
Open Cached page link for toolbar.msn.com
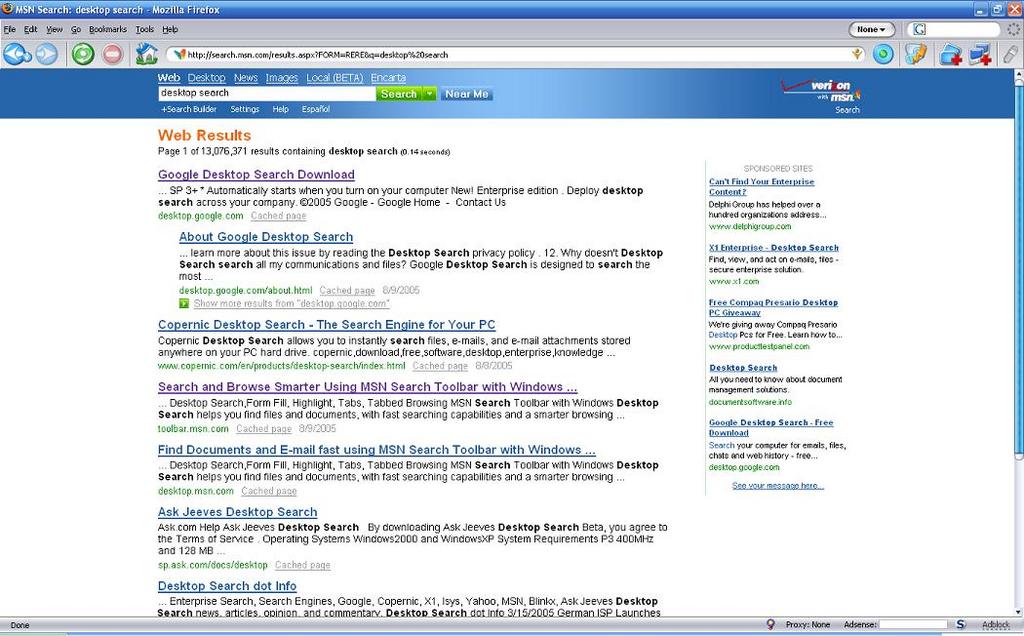click(264, 429)
